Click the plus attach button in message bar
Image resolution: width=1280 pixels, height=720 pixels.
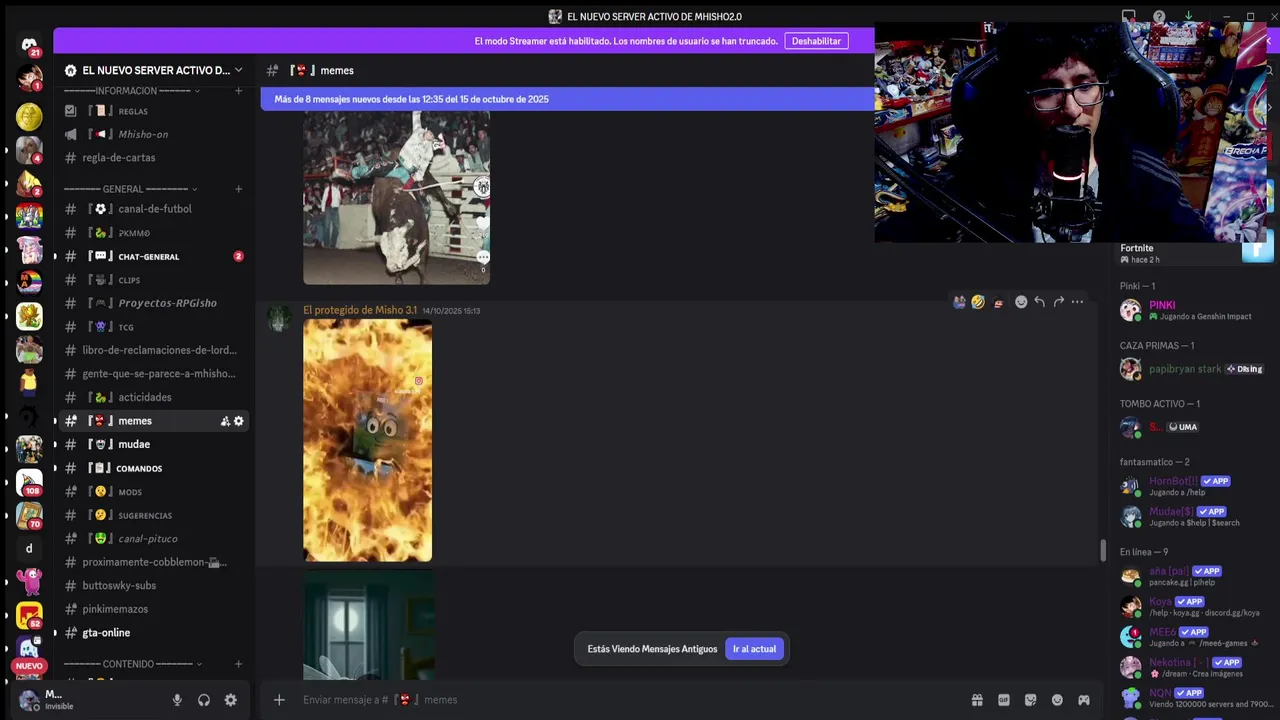[279, 700]
